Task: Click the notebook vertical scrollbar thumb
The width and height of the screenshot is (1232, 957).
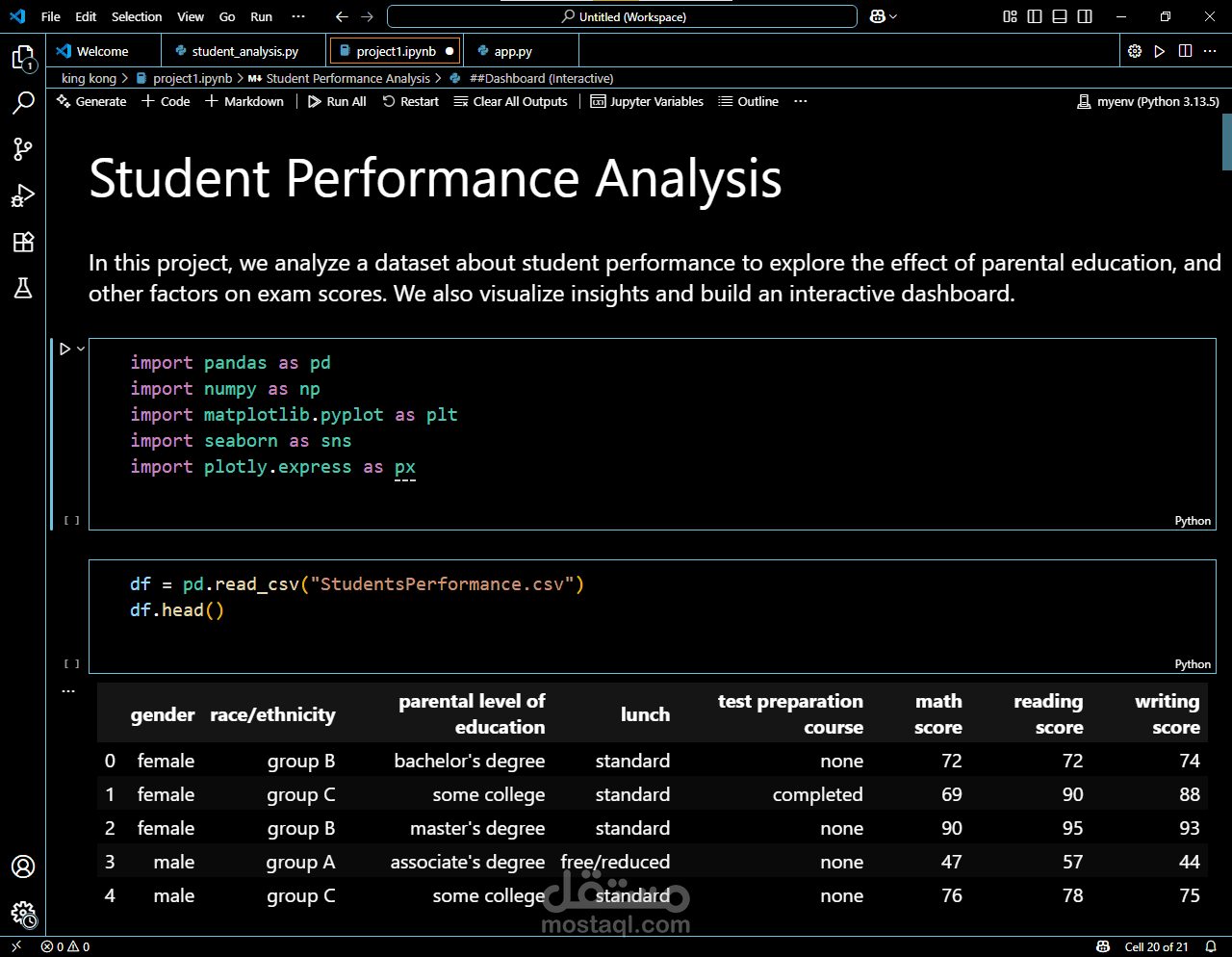Action: pyautogui.click(x=1227, y=142)
